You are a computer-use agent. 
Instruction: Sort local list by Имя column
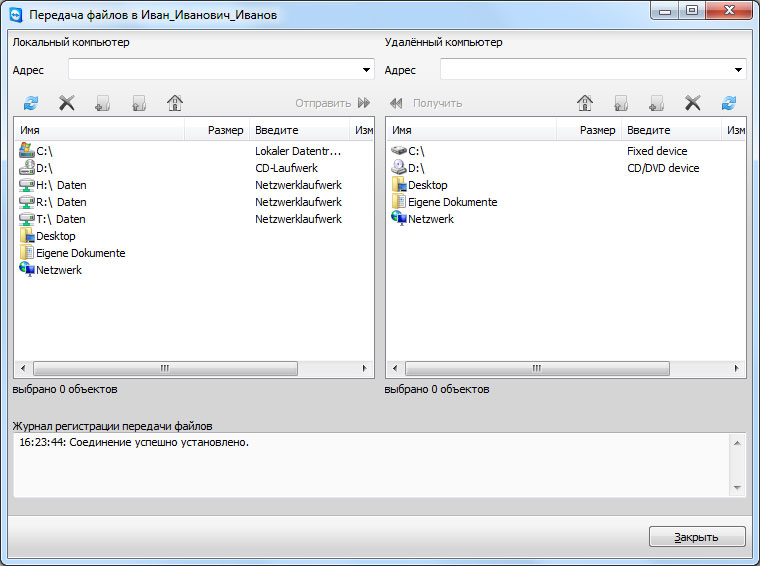99,130
